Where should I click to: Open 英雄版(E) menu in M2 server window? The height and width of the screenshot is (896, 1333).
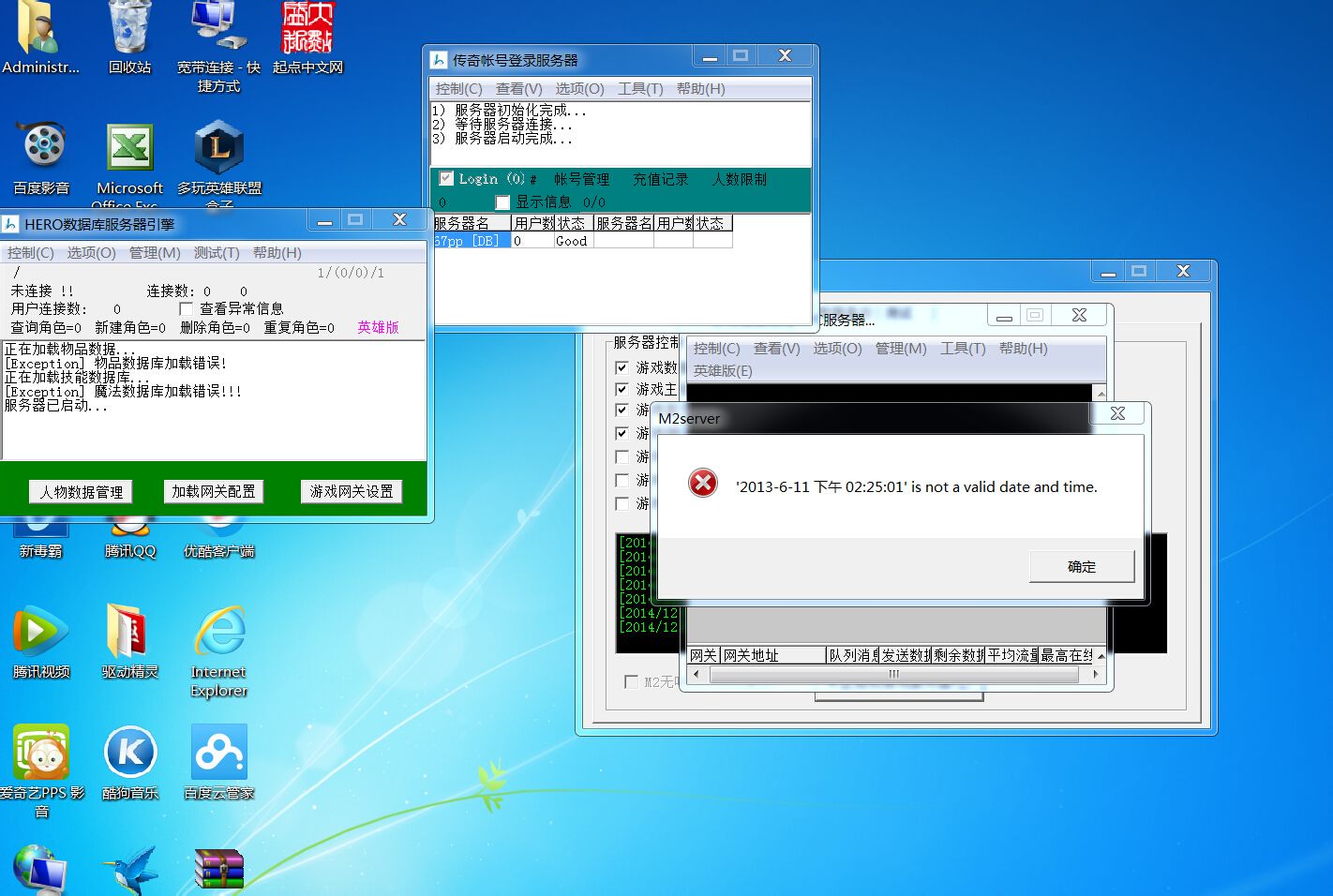[x=723, y=370]
